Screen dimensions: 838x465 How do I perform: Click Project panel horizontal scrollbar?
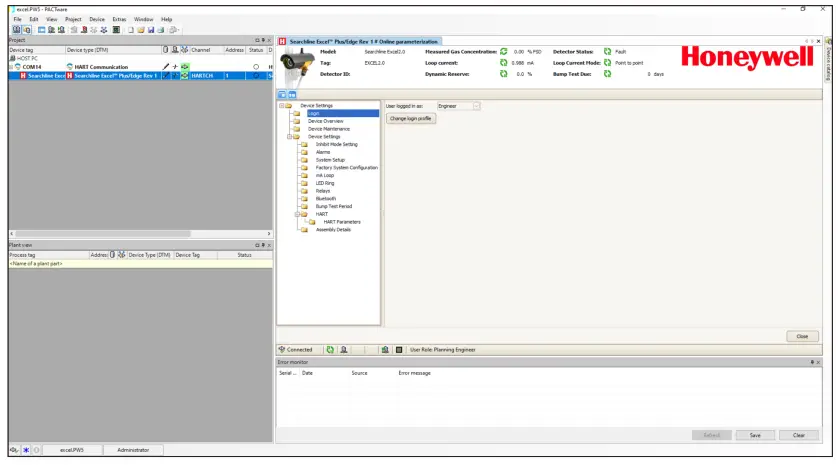[103, 234]
